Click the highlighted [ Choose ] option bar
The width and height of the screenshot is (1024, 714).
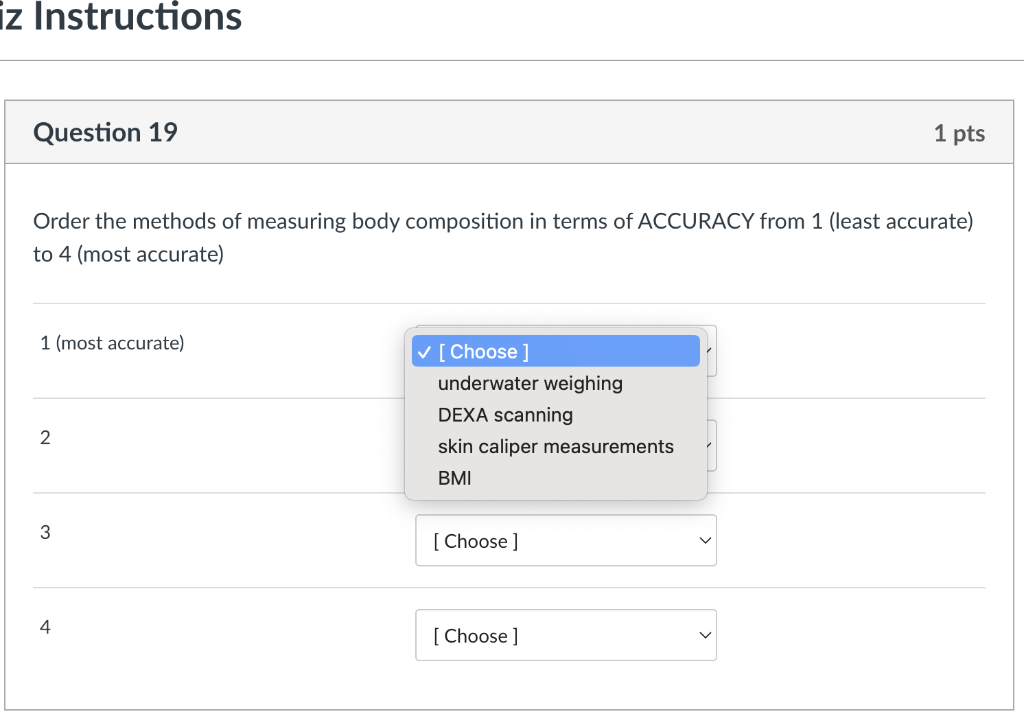coord(556,351)
